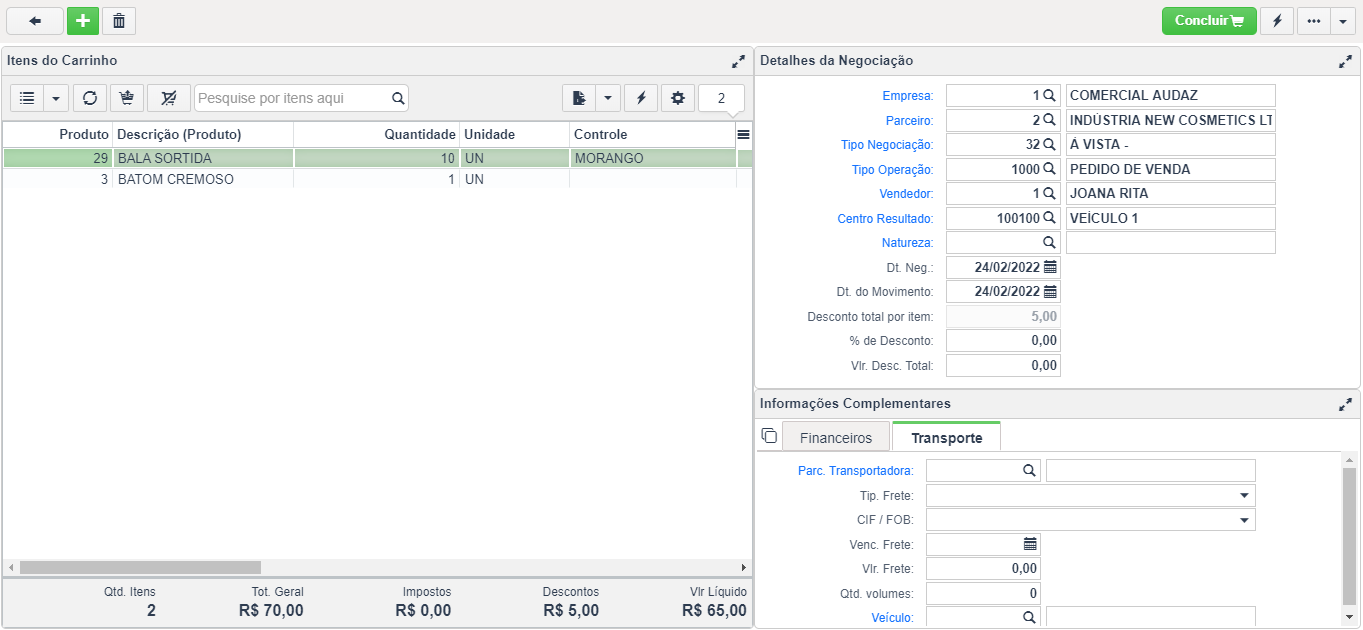1363x630 pixels.
Task: Click the Vendedor search magnifier
Action: tap(1049, 194)
